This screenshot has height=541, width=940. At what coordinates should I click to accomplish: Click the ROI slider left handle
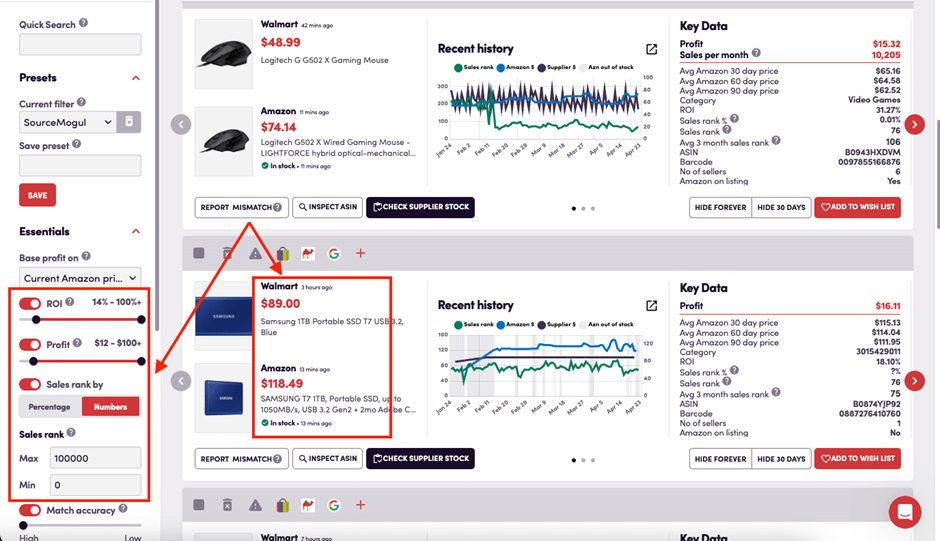pos(36,320)
